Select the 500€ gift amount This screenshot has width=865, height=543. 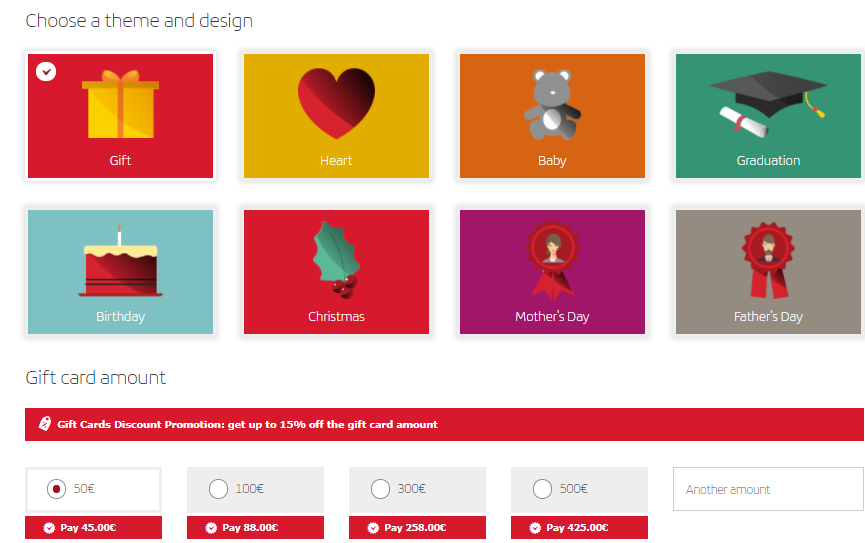coord(542,489)
